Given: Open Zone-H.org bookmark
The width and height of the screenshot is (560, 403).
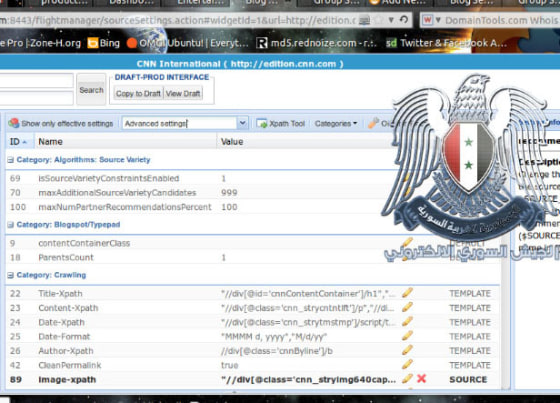Looking at the screenshot, I should pyautogui.click(x=55, y=43).
